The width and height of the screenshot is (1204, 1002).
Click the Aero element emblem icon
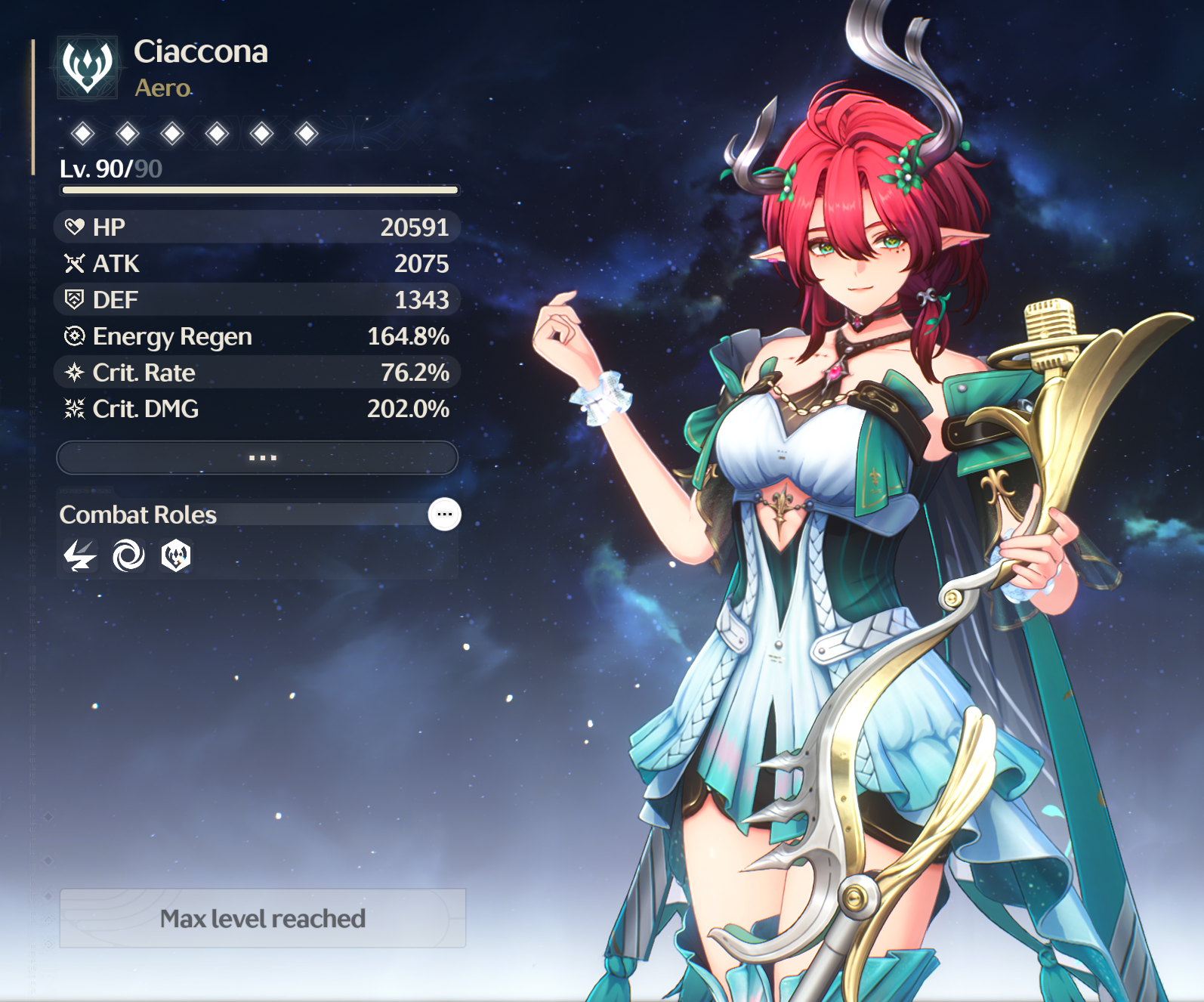click(x=88, y=67)
